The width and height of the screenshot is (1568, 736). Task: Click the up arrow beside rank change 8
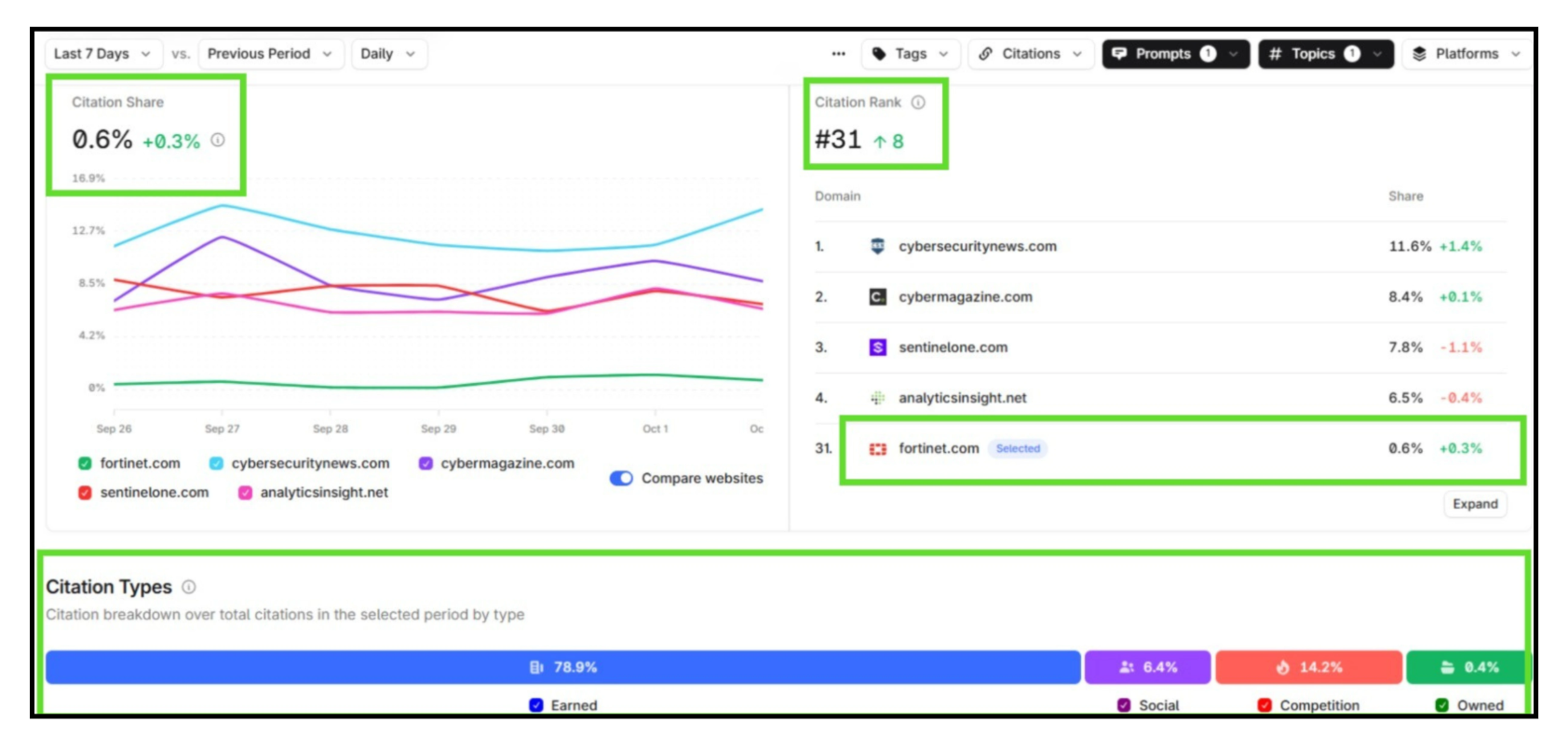pos(879,142)
